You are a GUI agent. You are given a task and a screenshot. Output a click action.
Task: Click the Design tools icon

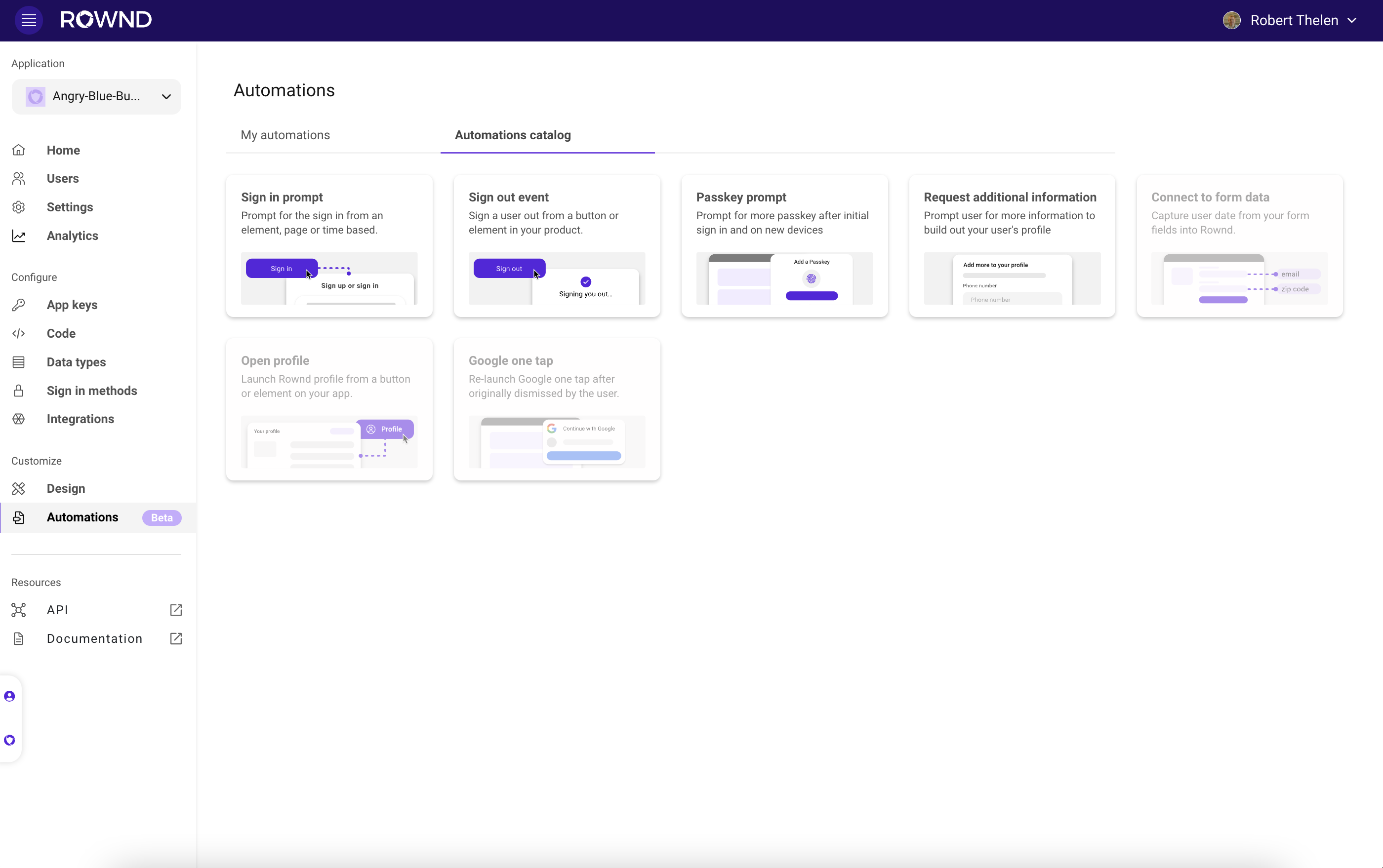pos(18,488)
